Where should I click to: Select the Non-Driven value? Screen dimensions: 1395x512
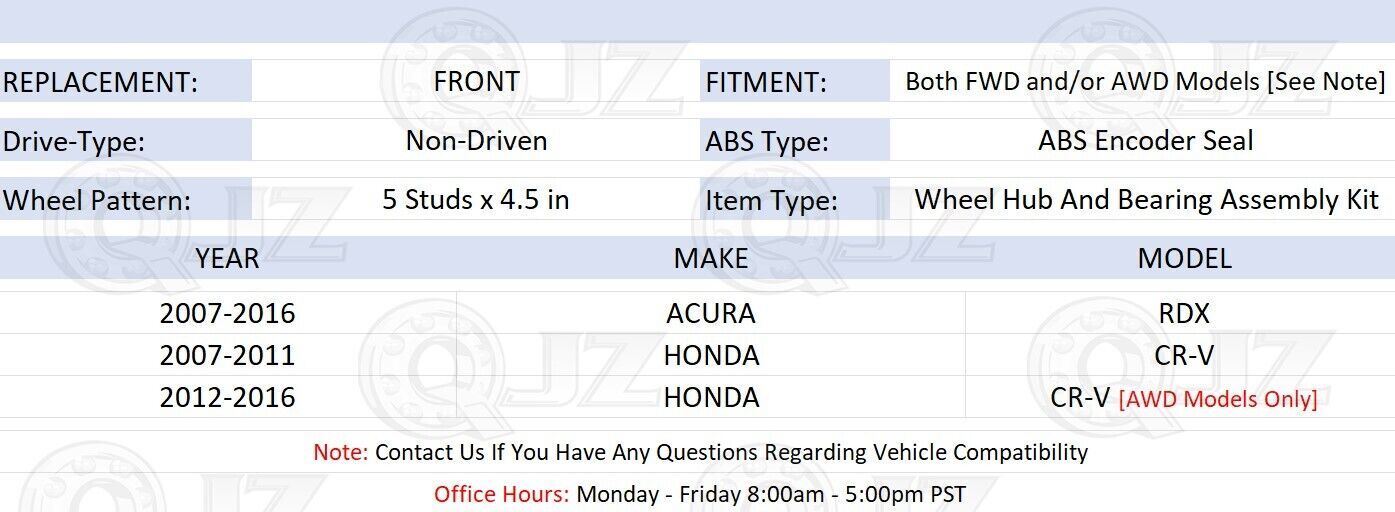(476, 141)
